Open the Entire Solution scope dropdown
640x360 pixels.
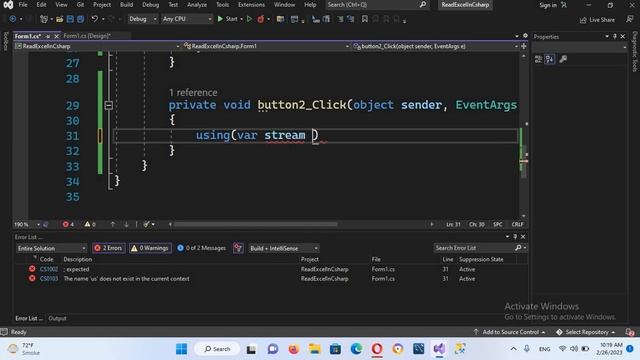click(51, 248)
